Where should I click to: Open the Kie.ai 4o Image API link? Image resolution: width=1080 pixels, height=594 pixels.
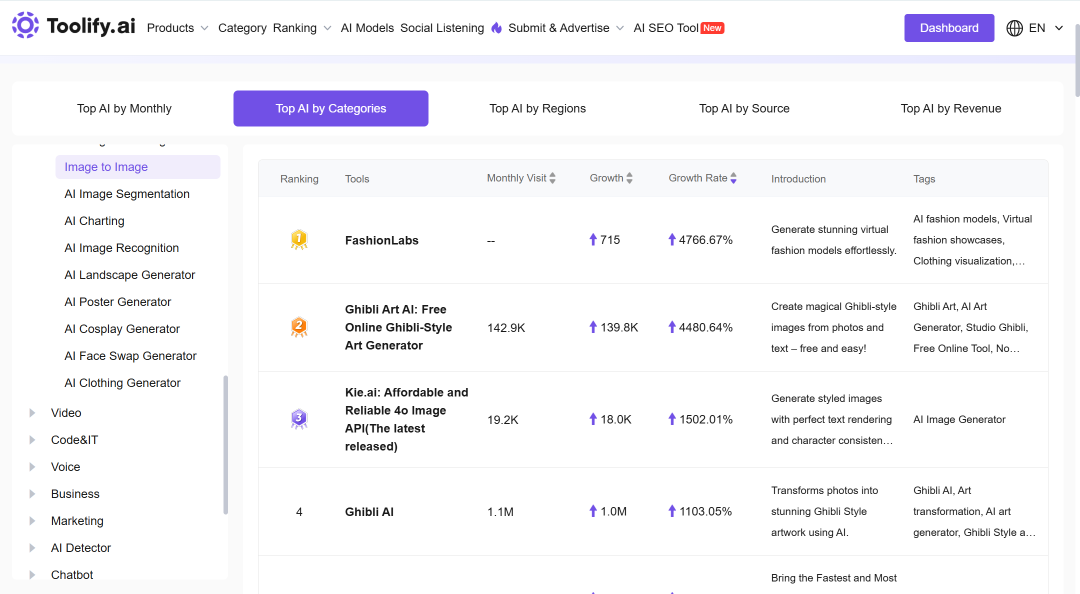406,419
